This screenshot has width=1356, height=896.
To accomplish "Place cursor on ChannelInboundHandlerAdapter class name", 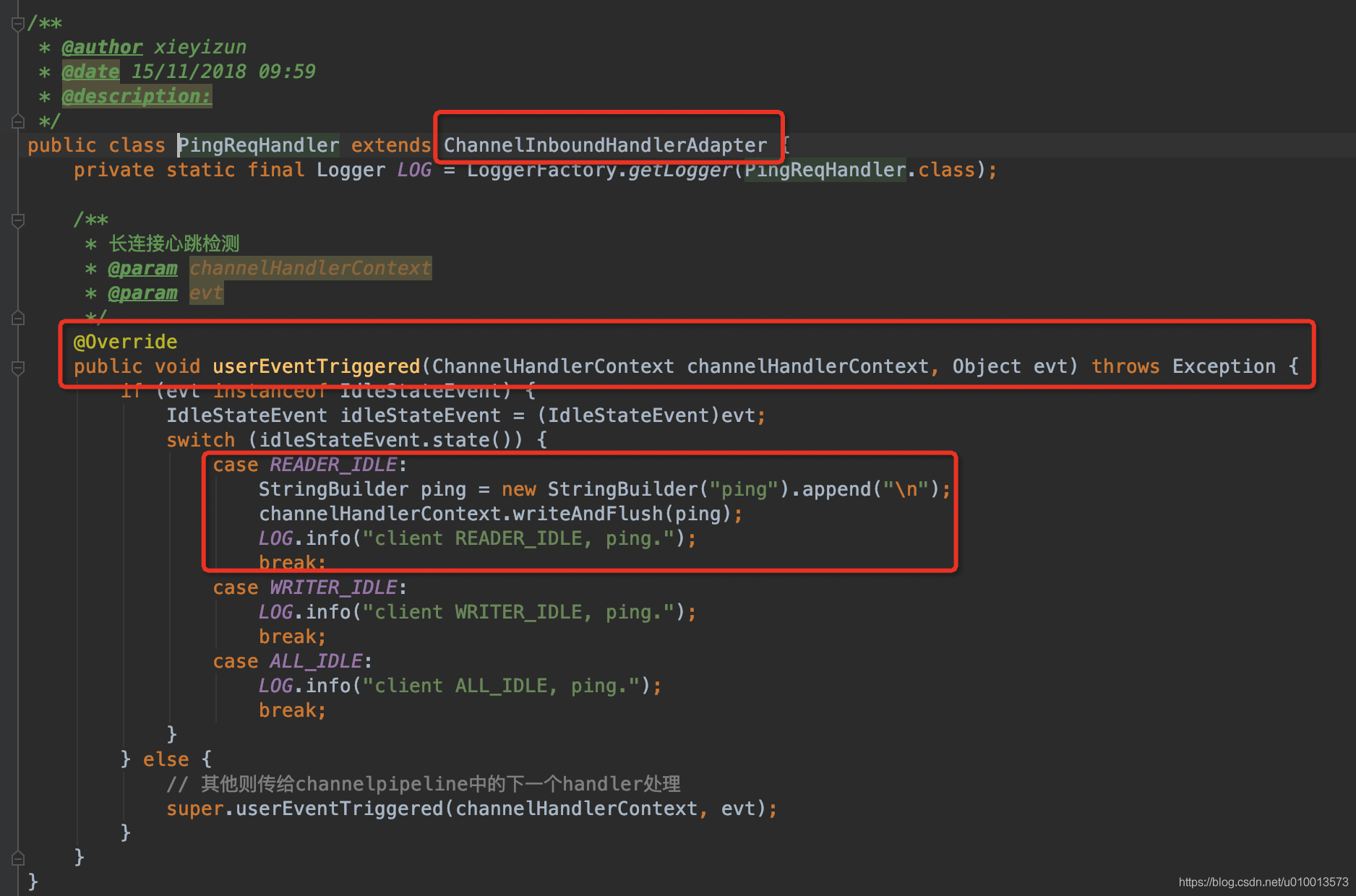I will point(605,146).
